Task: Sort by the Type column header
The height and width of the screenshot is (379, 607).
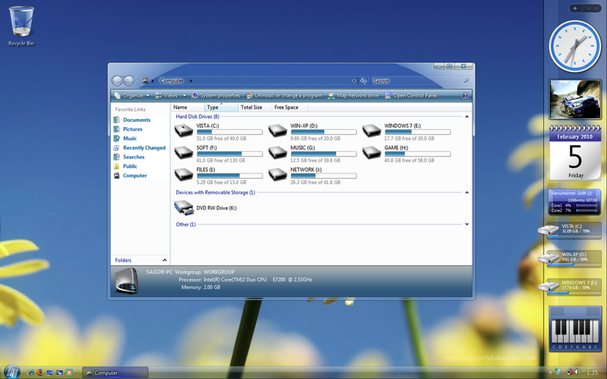Action: tap(221, 107)
